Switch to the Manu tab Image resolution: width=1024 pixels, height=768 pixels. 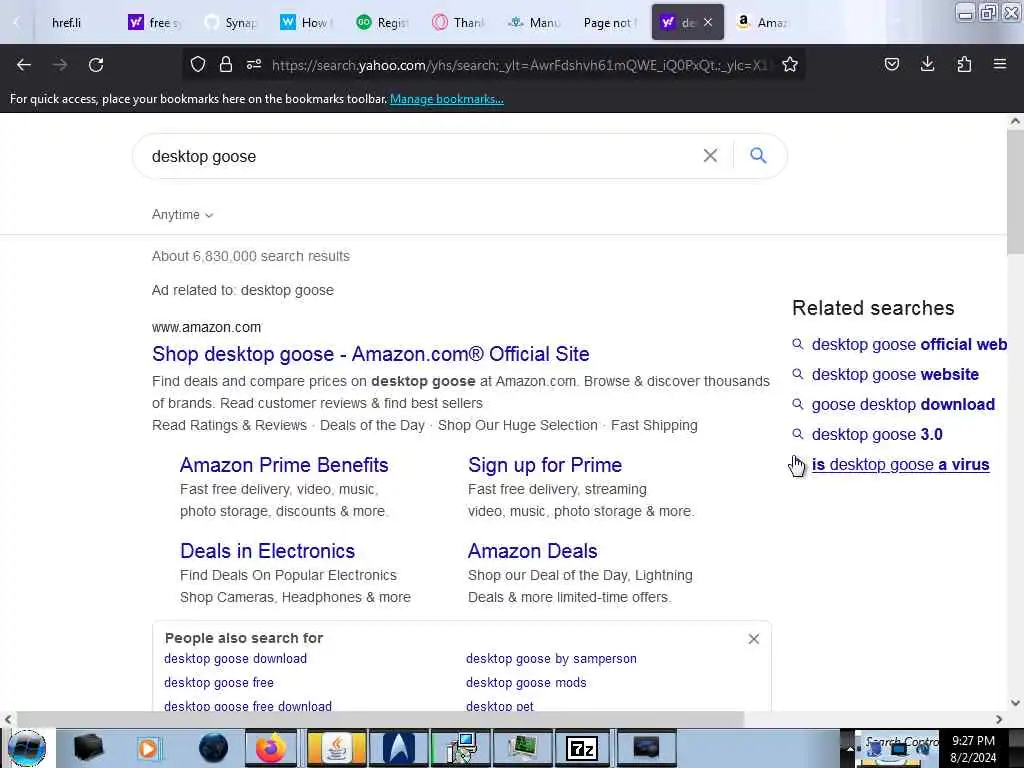pos(534,23)
